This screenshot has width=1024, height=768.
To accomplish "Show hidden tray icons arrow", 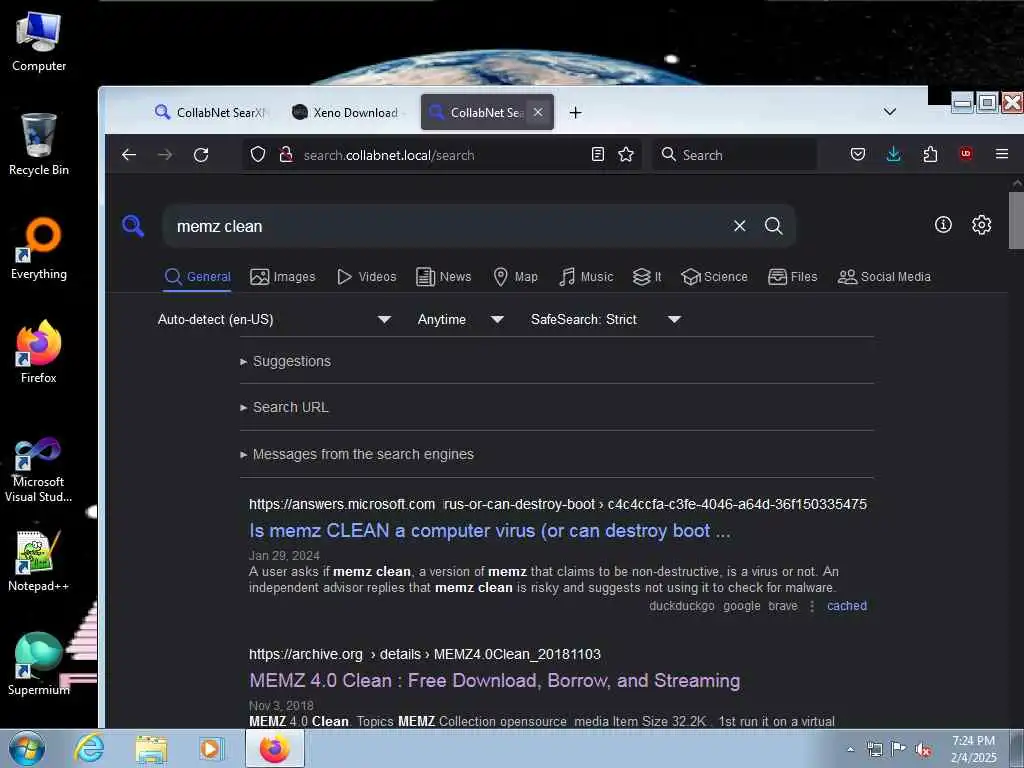I will click(850, 750).
